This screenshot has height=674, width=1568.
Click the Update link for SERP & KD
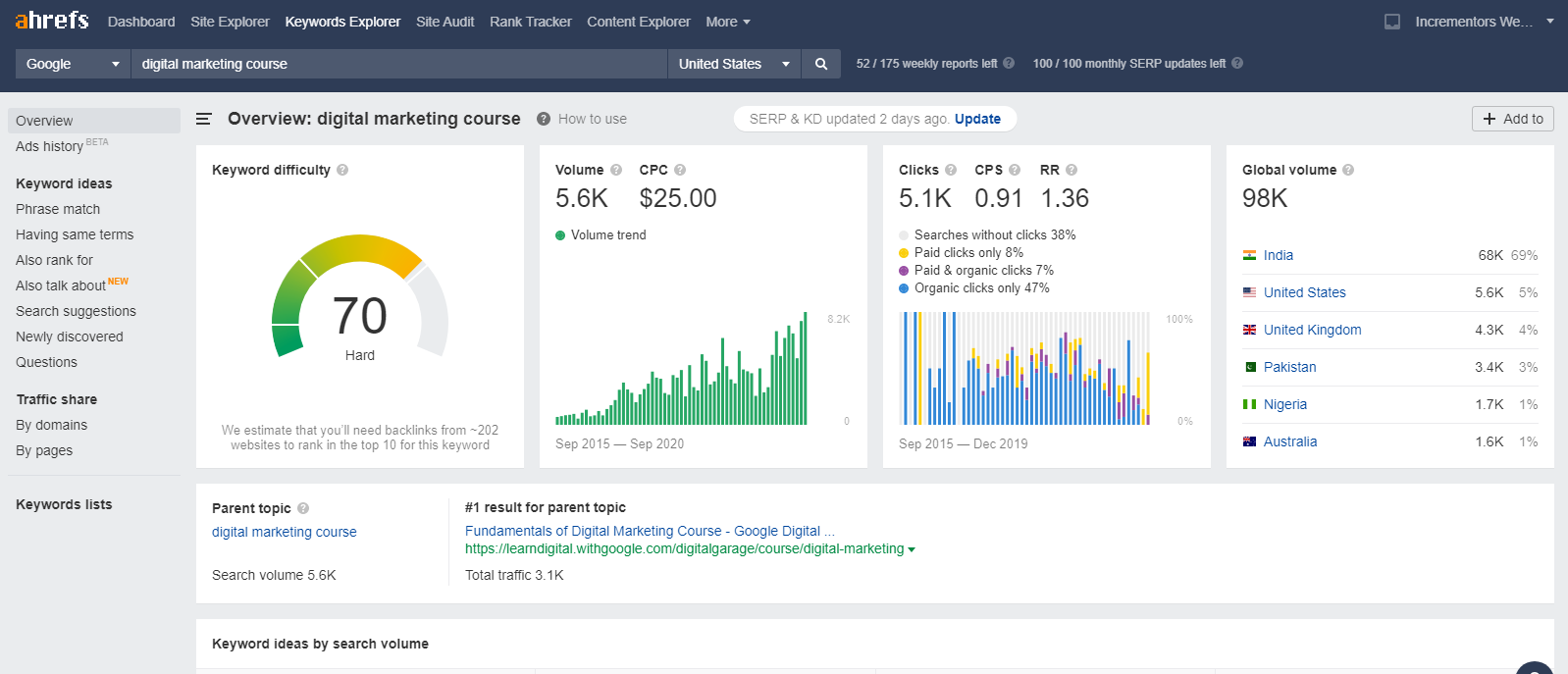[977, 119]
